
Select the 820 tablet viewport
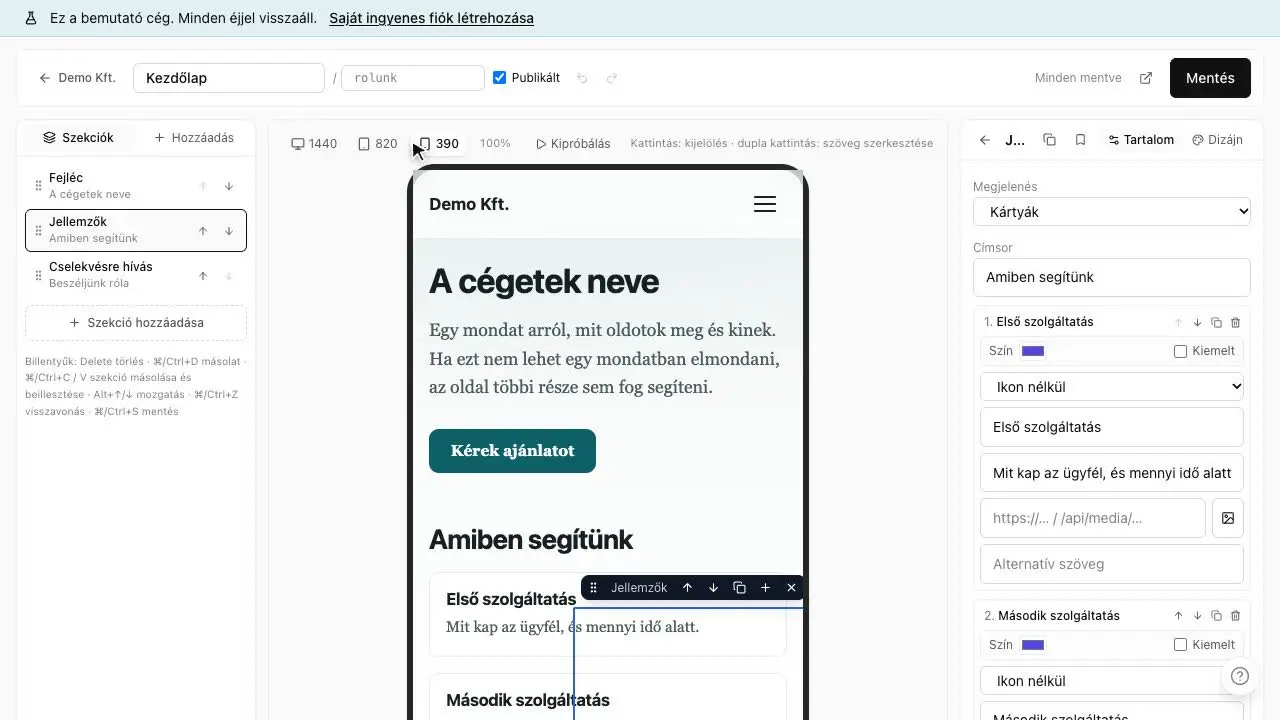[378, 144]
